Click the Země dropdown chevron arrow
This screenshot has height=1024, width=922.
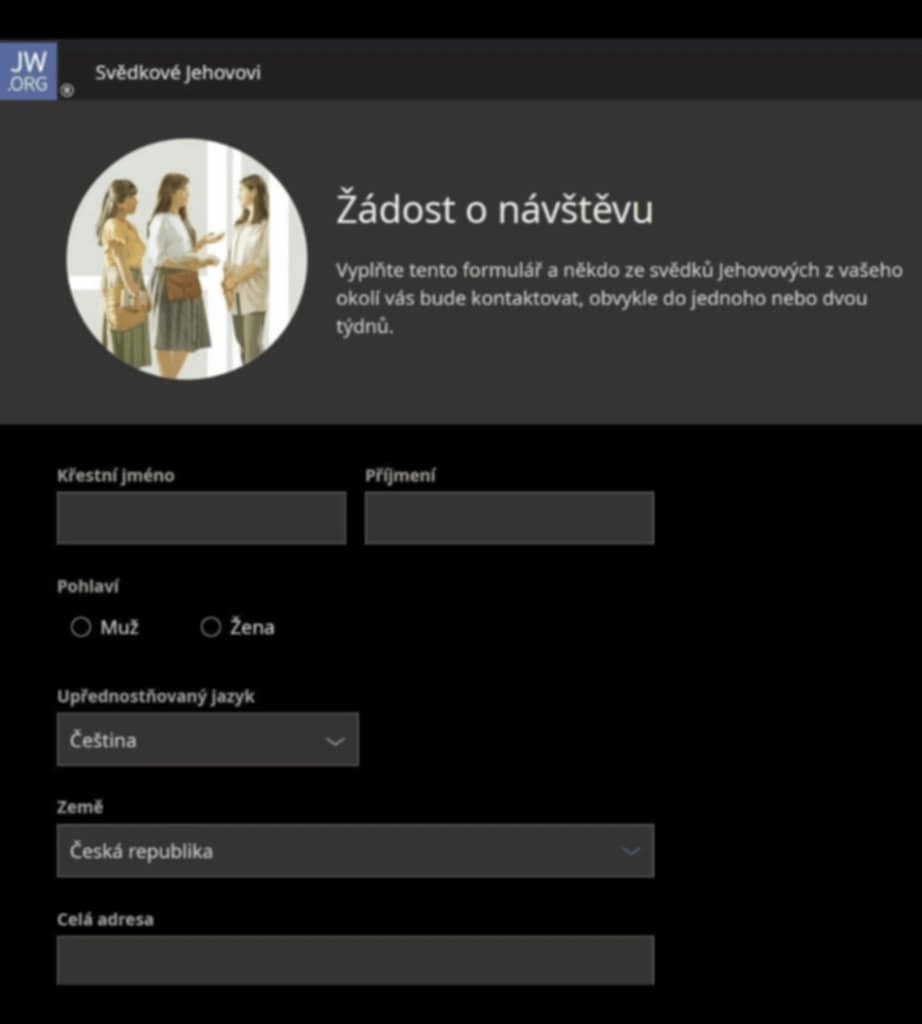630,851
